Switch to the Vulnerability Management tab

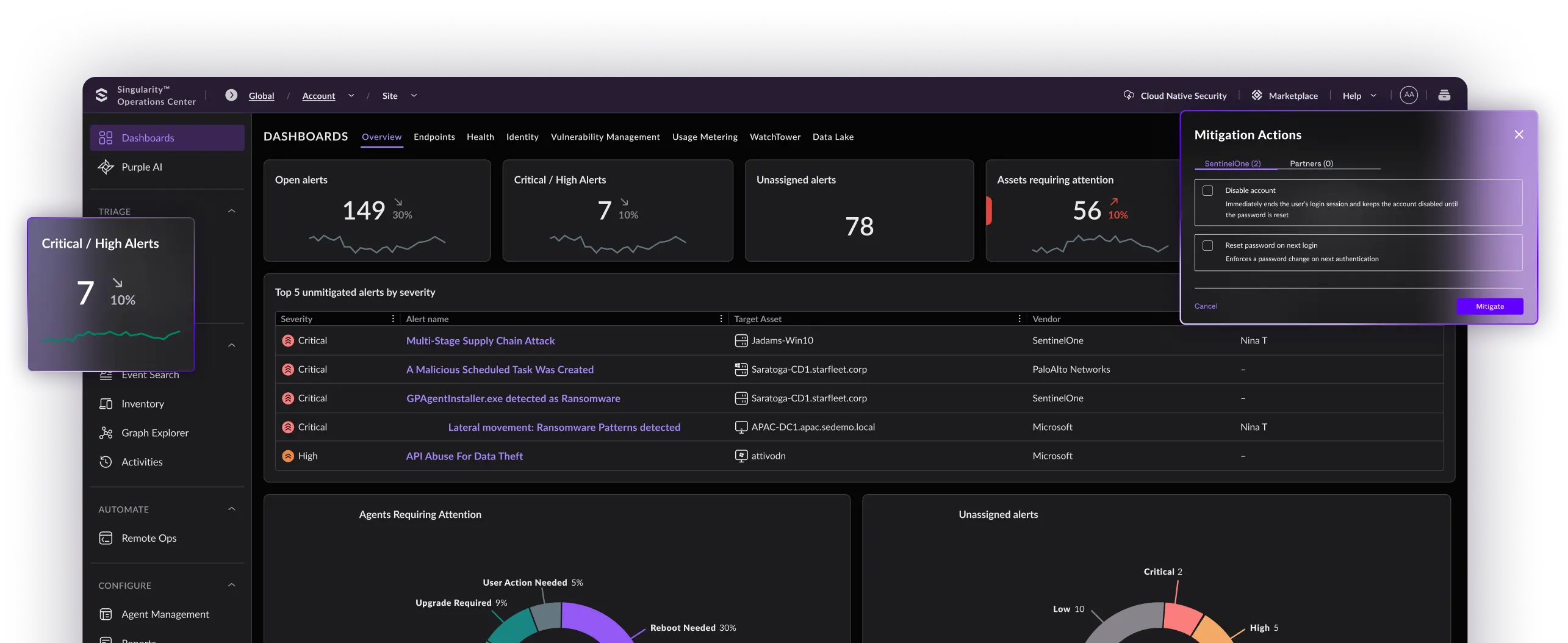[x=605, y=137]
